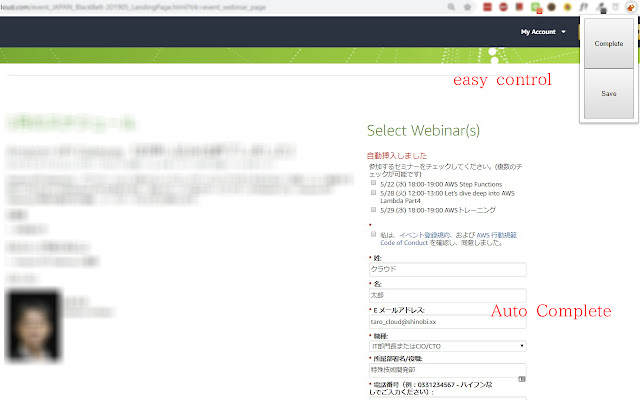Image resolution: width=640 pixels, height=400 pixels.
Task: Open the イベント登録規約 link
Action: coord(424,235)
